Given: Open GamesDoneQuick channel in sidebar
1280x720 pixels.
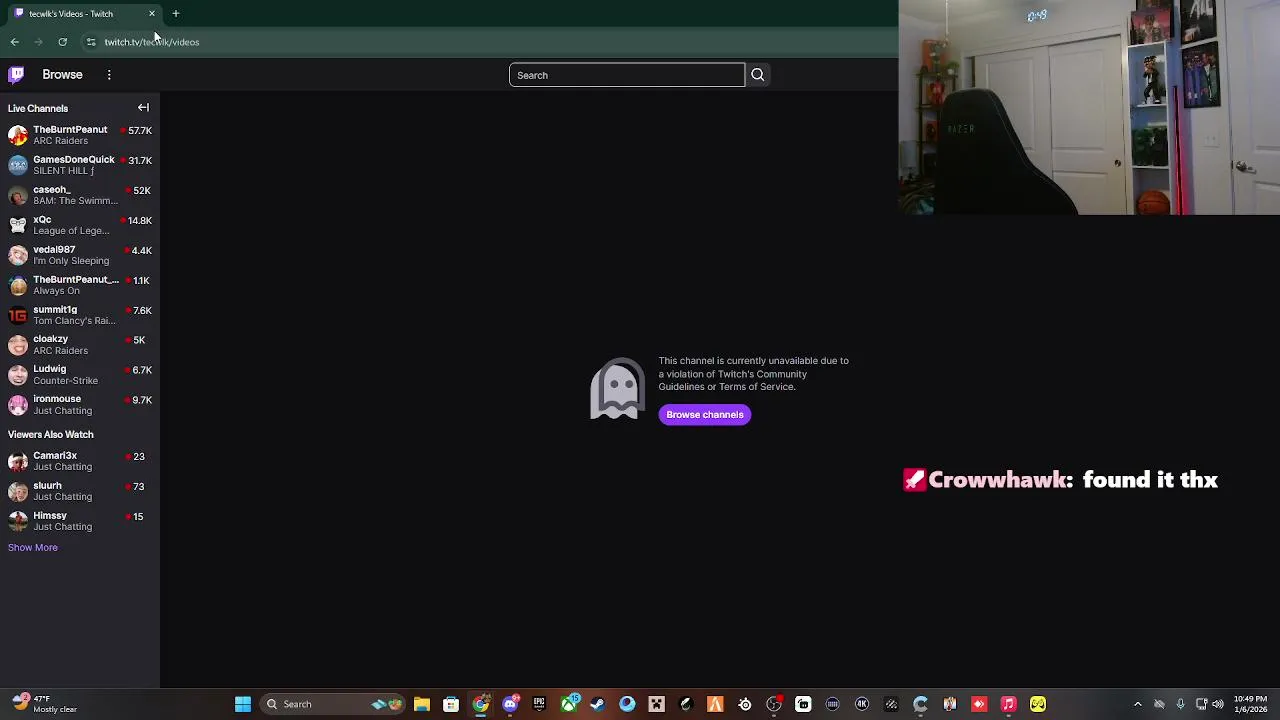Looking at the screenshot, I should point(80,165).
